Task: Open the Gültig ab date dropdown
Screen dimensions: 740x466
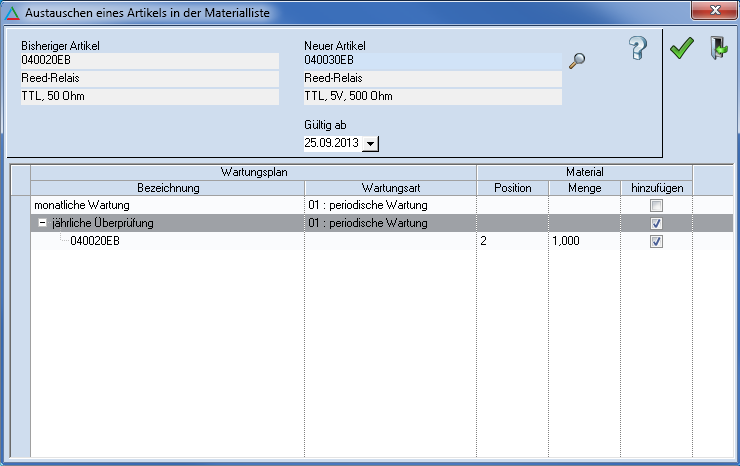Action: click(x=371, y=144)
